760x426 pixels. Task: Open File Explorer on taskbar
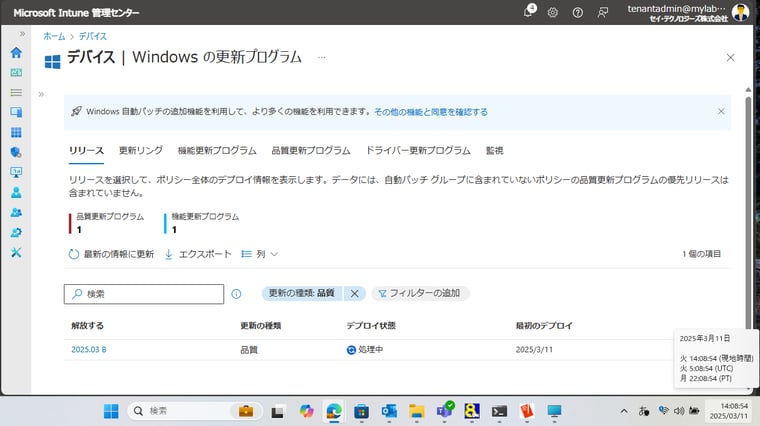click(x=416, y=411)
